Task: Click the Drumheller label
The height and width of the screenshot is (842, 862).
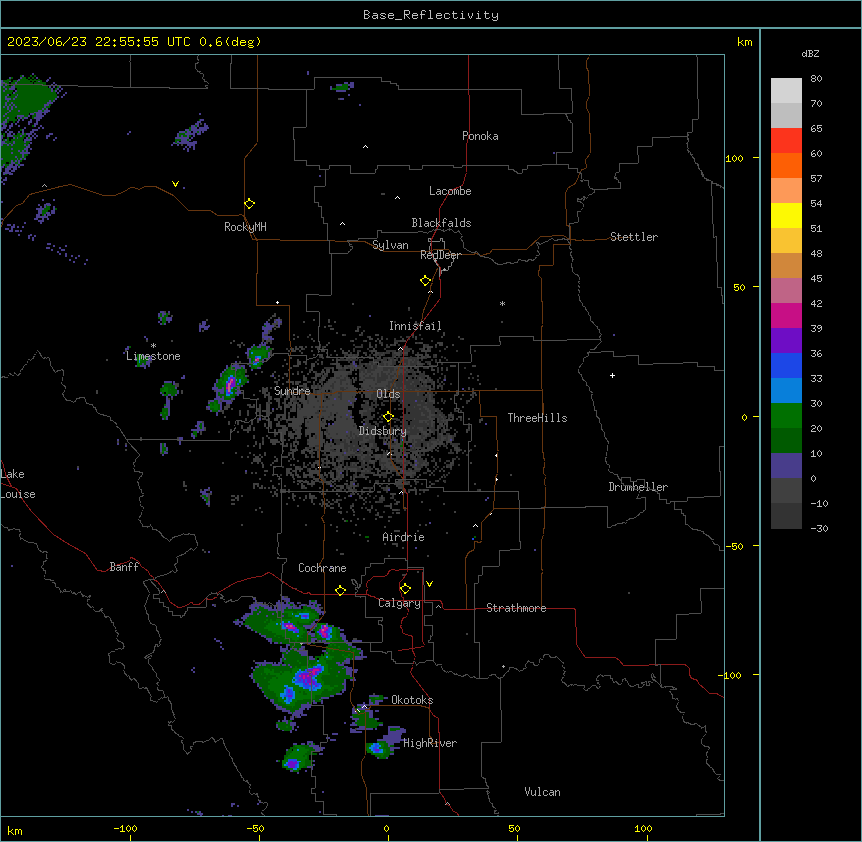Action: pos(638,487)
